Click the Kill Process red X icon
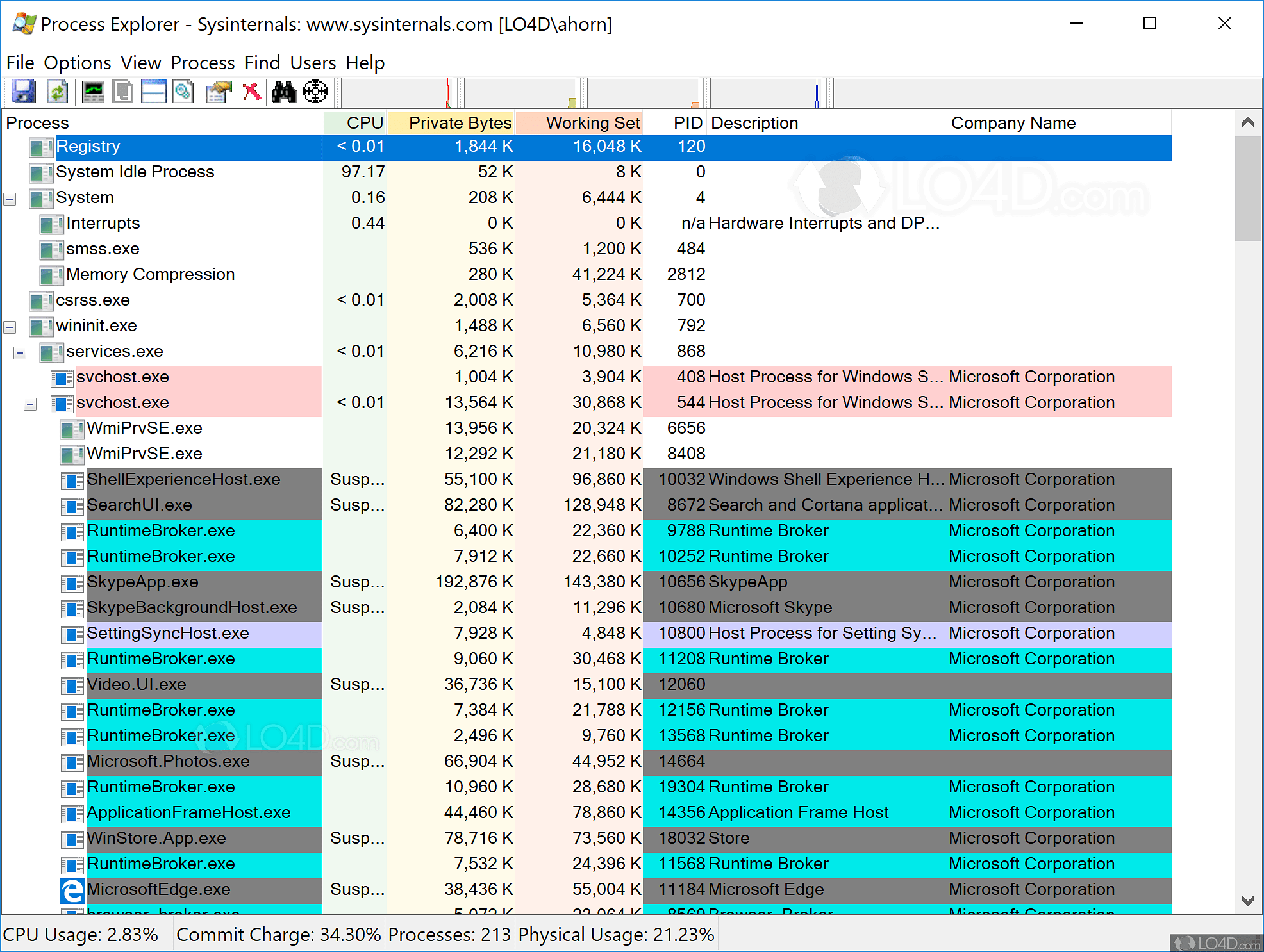The image size is (1264, 952). click(x=252, y=92)
